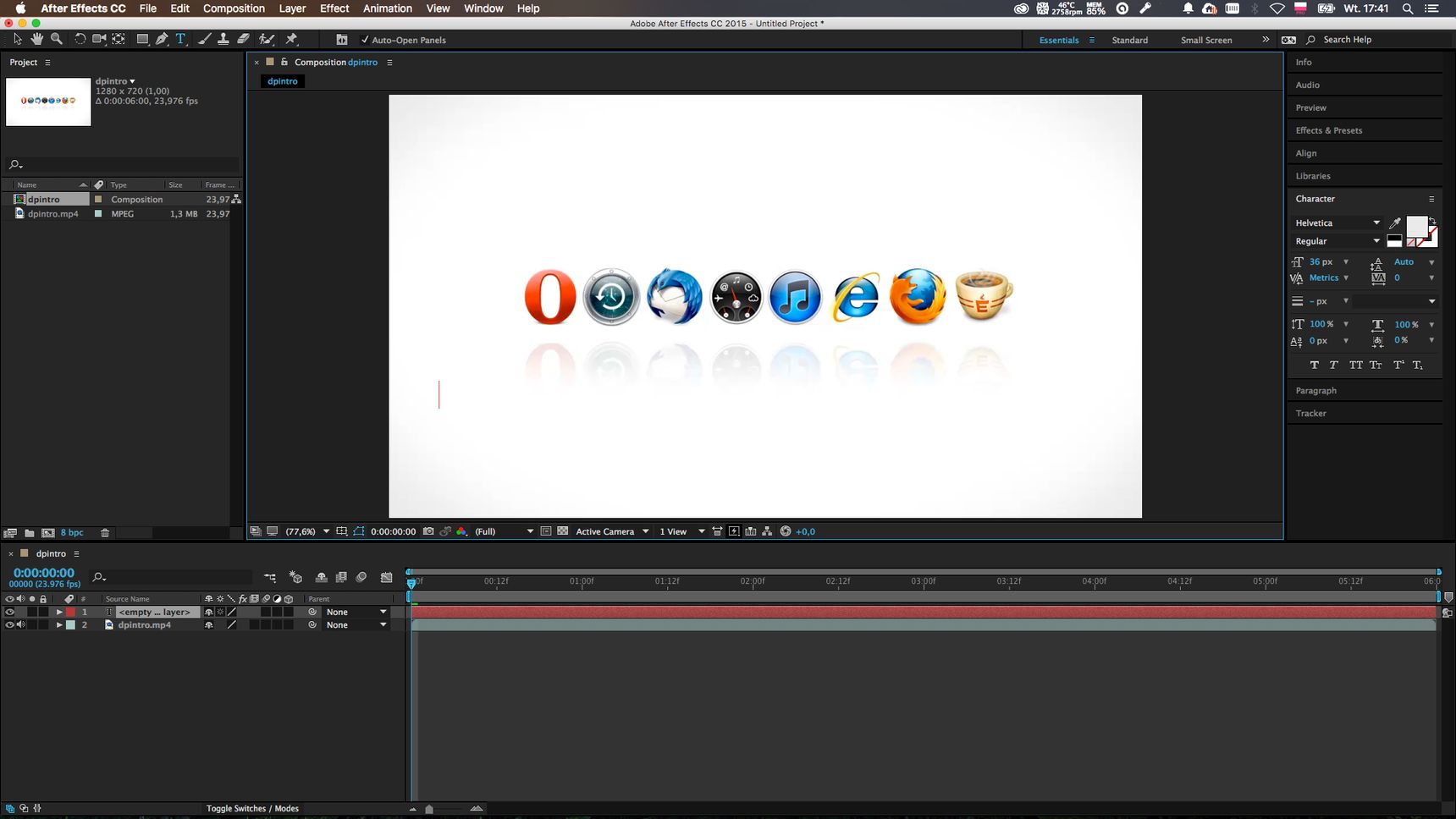Open the Layer menu
Screen dimensions: 1456x819
pyautogui.click(x=292, y=8)
